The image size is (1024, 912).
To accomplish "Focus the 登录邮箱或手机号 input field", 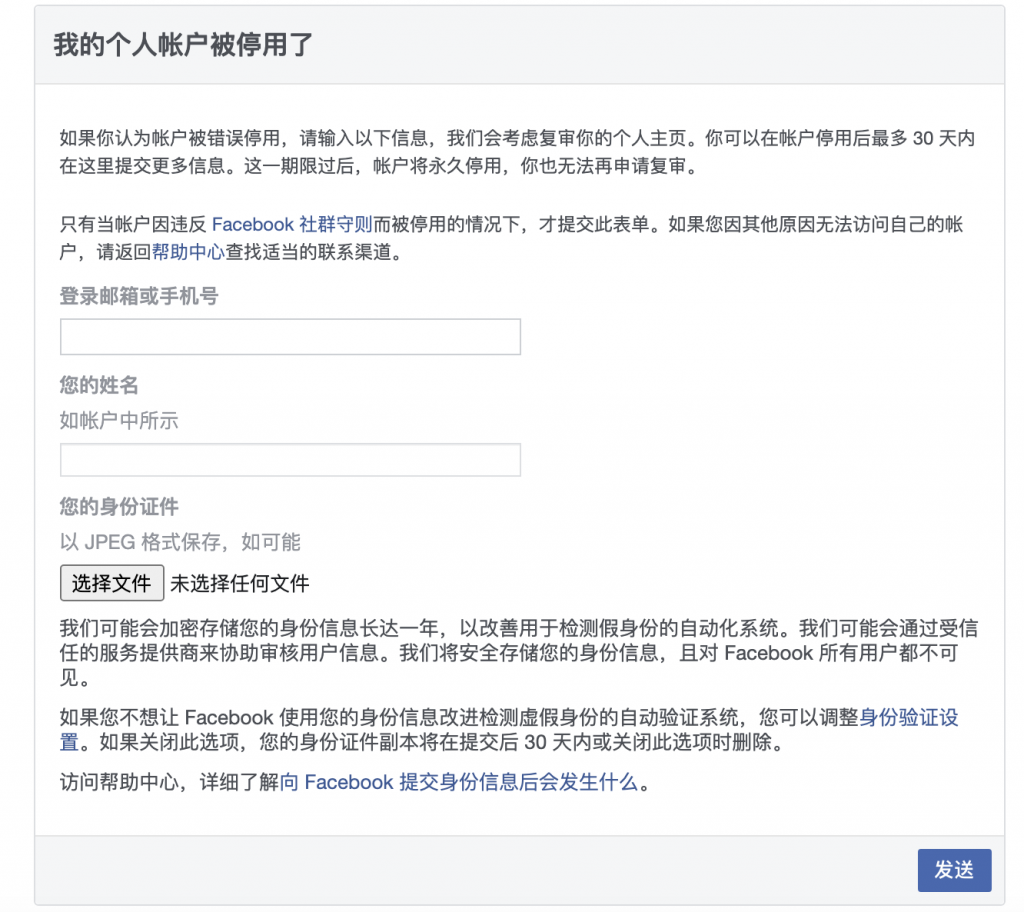I will click(x=290, y=337).
